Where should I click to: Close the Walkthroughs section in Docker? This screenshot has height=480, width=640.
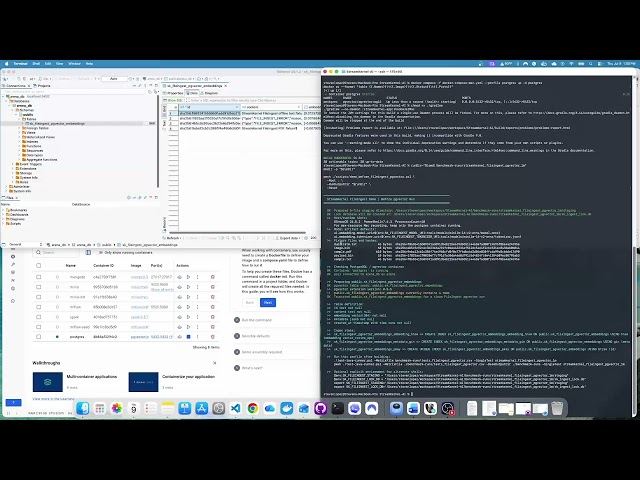pyautogui.click(x=215, y=363)
